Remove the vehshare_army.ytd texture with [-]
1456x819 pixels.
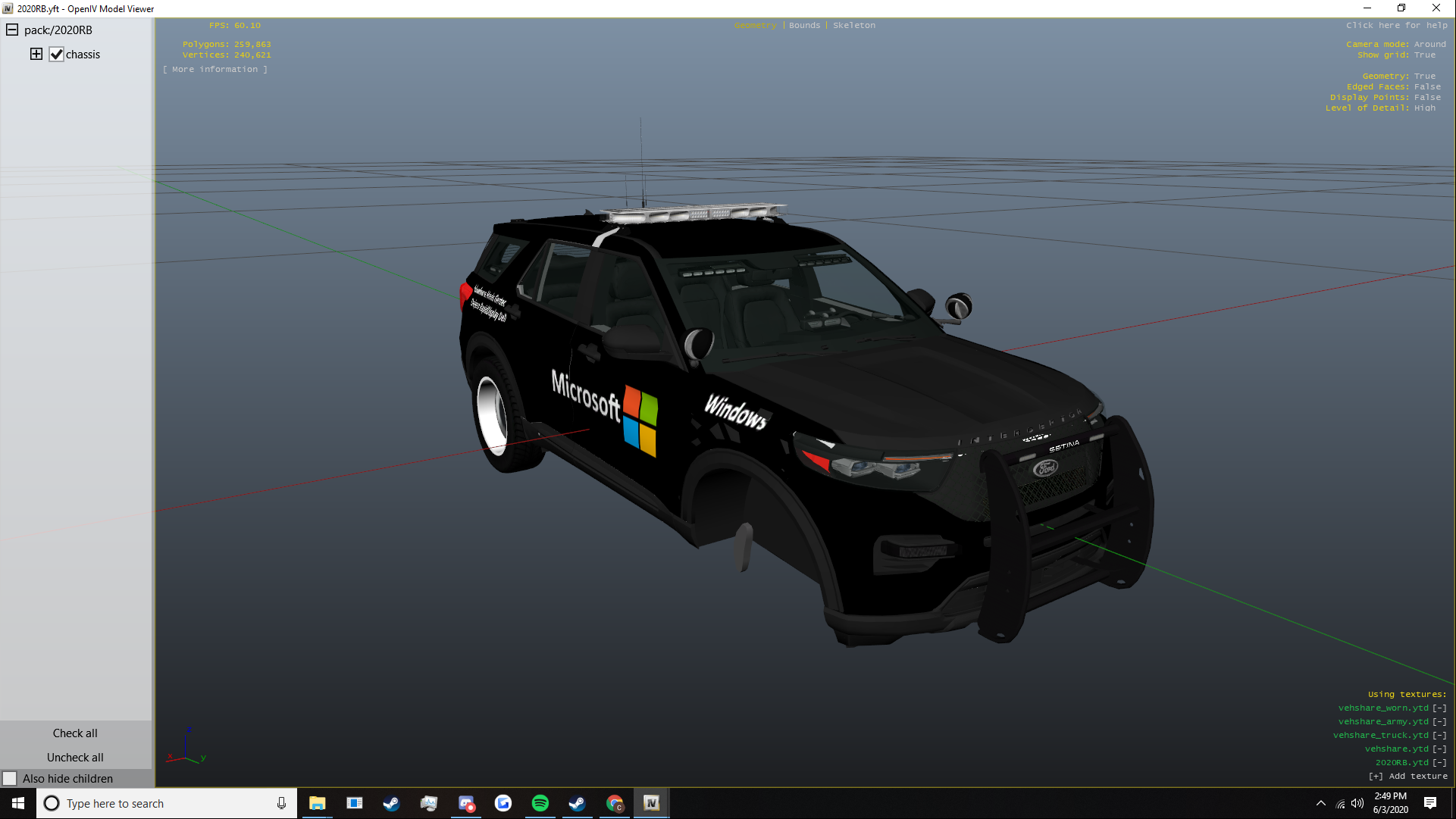pyautogui.click(x=1439, y=722)
